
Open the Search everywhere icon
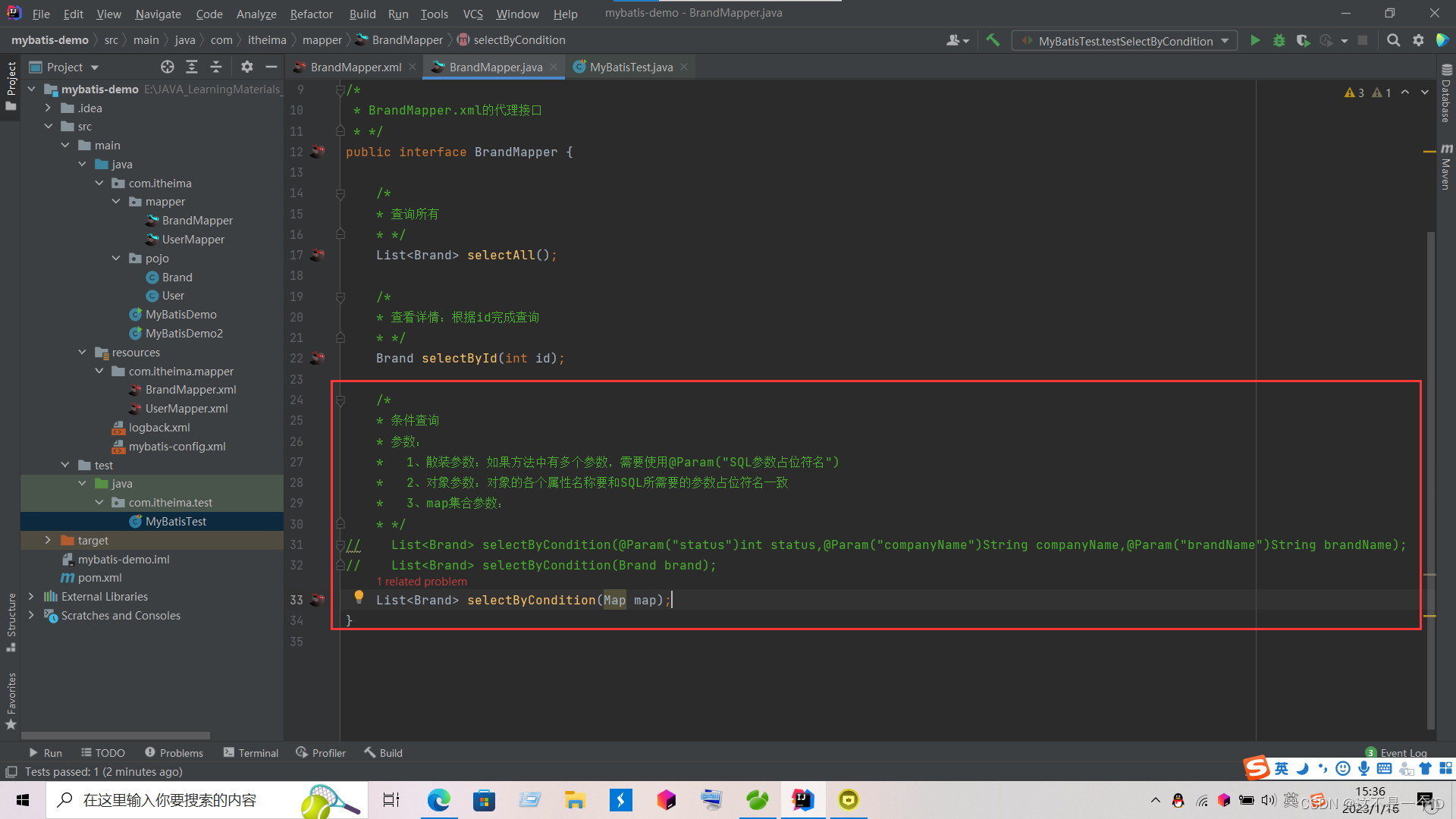pyautogui.click(x=1394, y=40)
